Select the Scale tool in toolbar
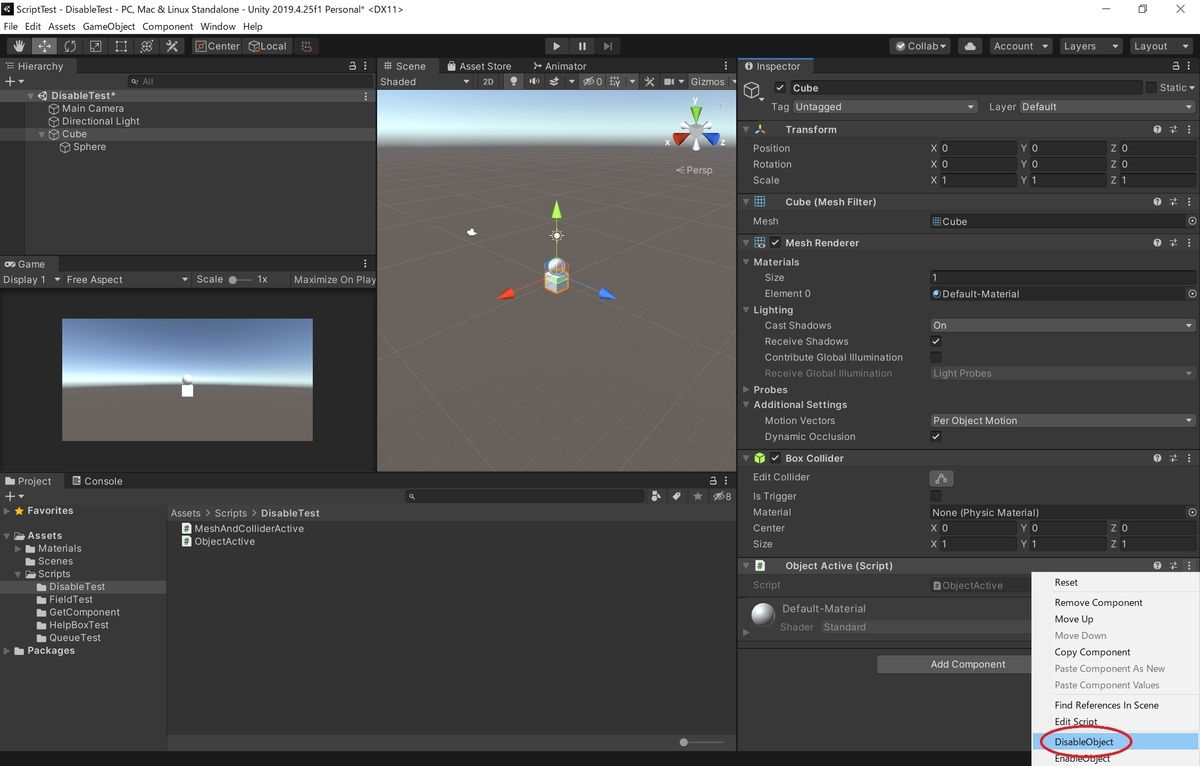Image resolution: width=1200 pixels, height=766 pixels. pos(96,46)
